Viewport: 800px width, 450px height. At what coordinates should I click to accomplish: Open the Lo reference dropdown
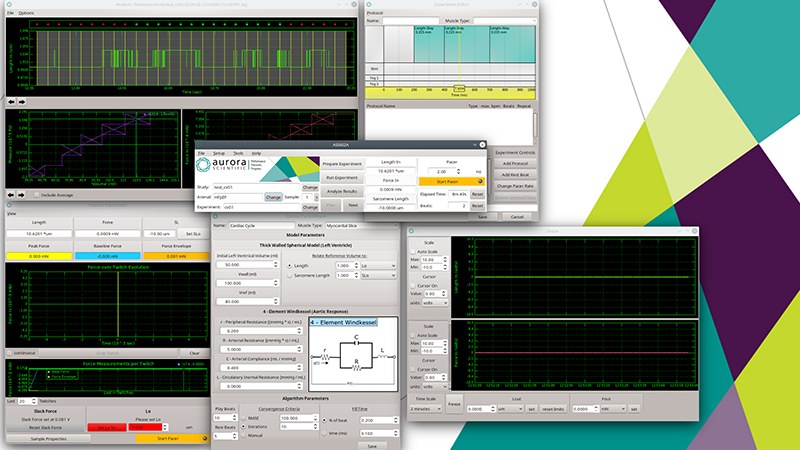pos(378,266)
